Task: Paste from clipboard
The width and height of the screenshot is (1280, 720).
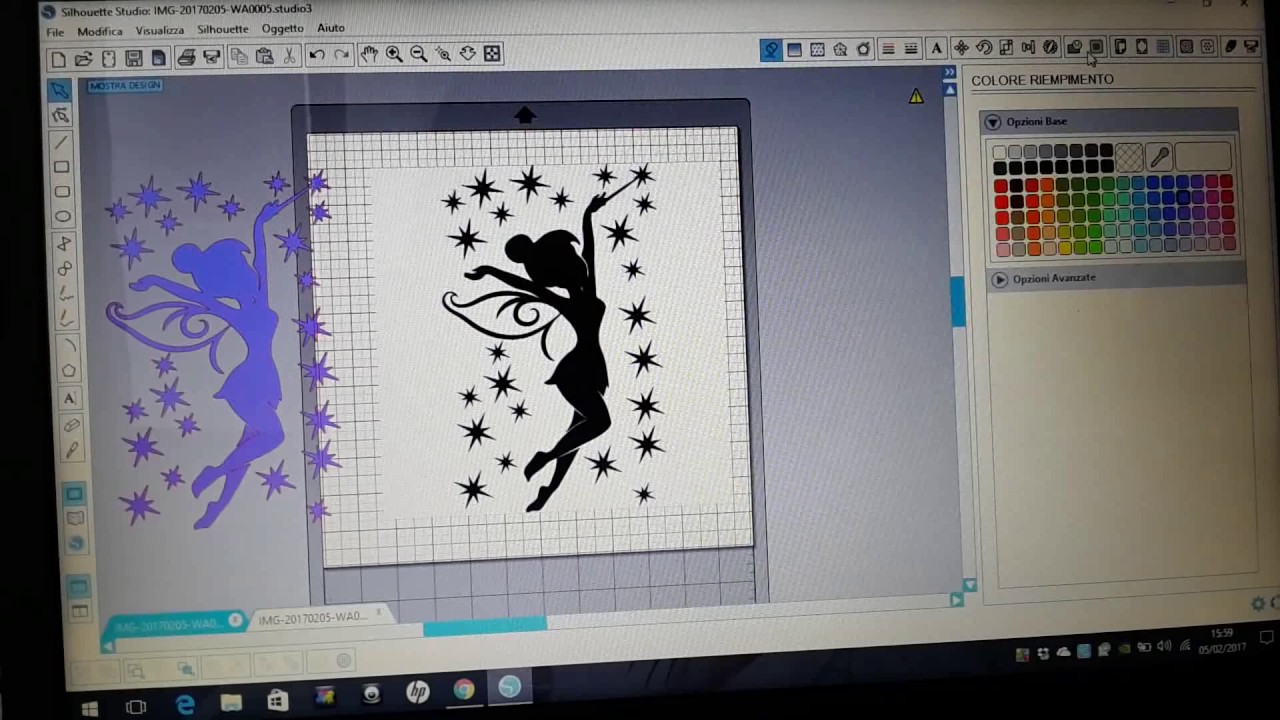Action: [264, 57]
